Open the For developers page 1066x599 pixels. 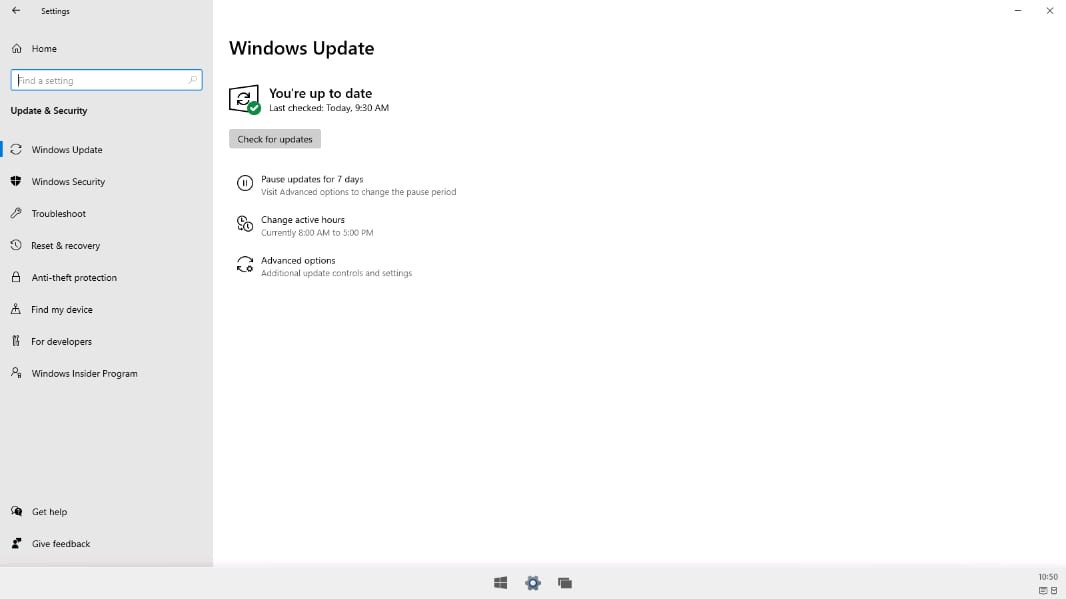point(61,341)
